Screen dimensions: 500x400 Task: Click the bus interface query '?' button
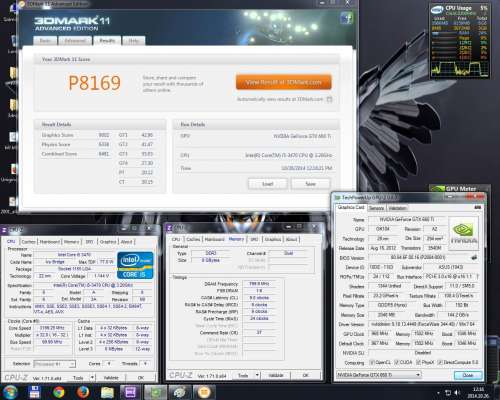(477, 277)
